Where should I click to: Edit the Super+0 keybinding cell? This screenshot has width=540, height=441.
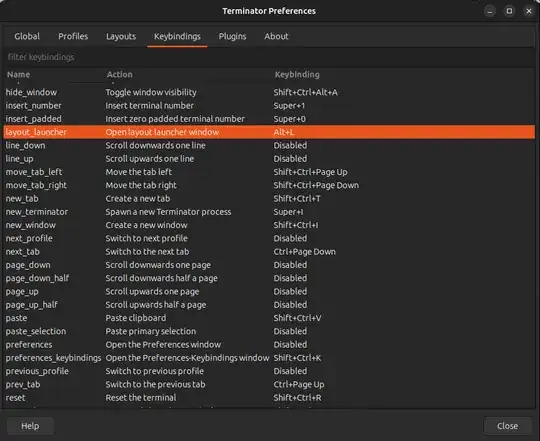point(290,119)
